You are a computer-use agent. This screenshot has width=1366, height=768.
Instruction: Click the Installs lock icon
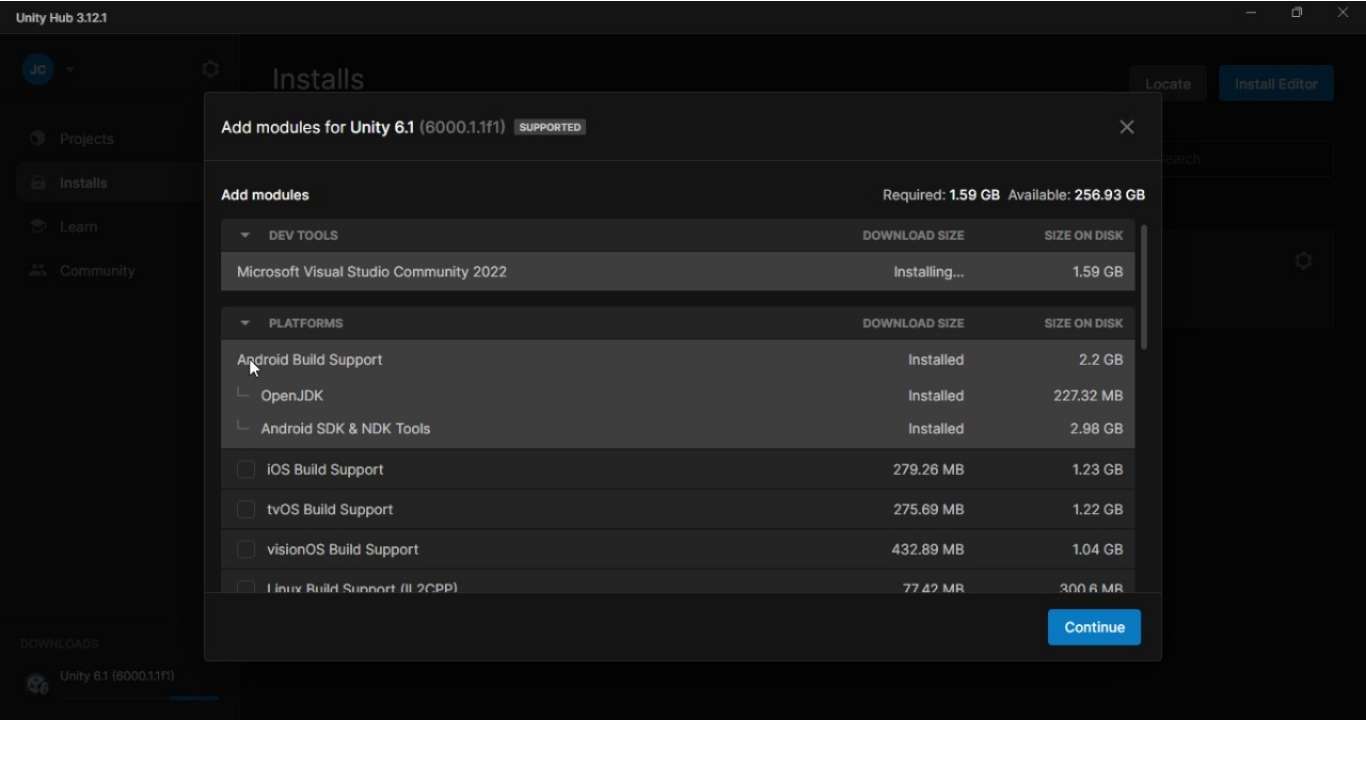(38, 183)
